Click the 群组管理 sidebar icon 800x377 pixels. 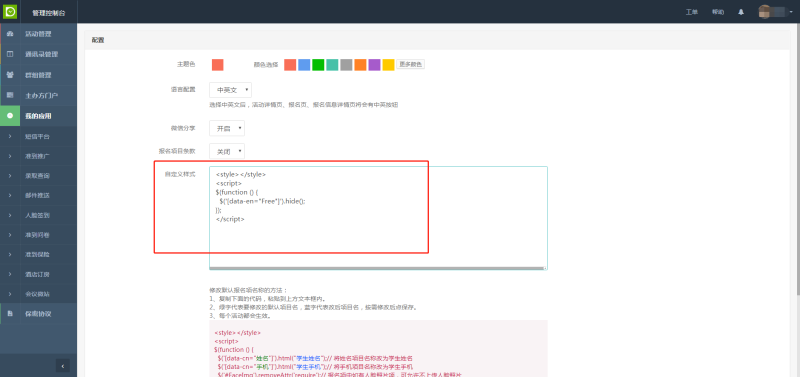pyautogui.click(x=10, y=75)
